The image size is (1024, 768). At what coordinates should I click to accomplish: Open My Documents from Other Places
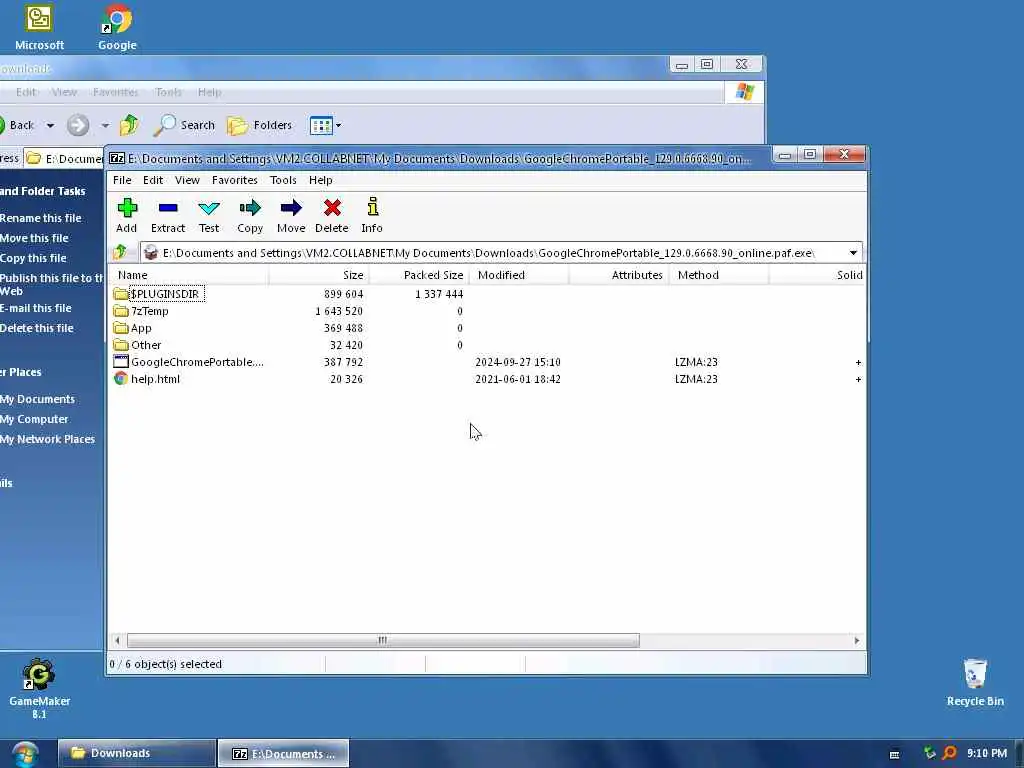(37, 399)
